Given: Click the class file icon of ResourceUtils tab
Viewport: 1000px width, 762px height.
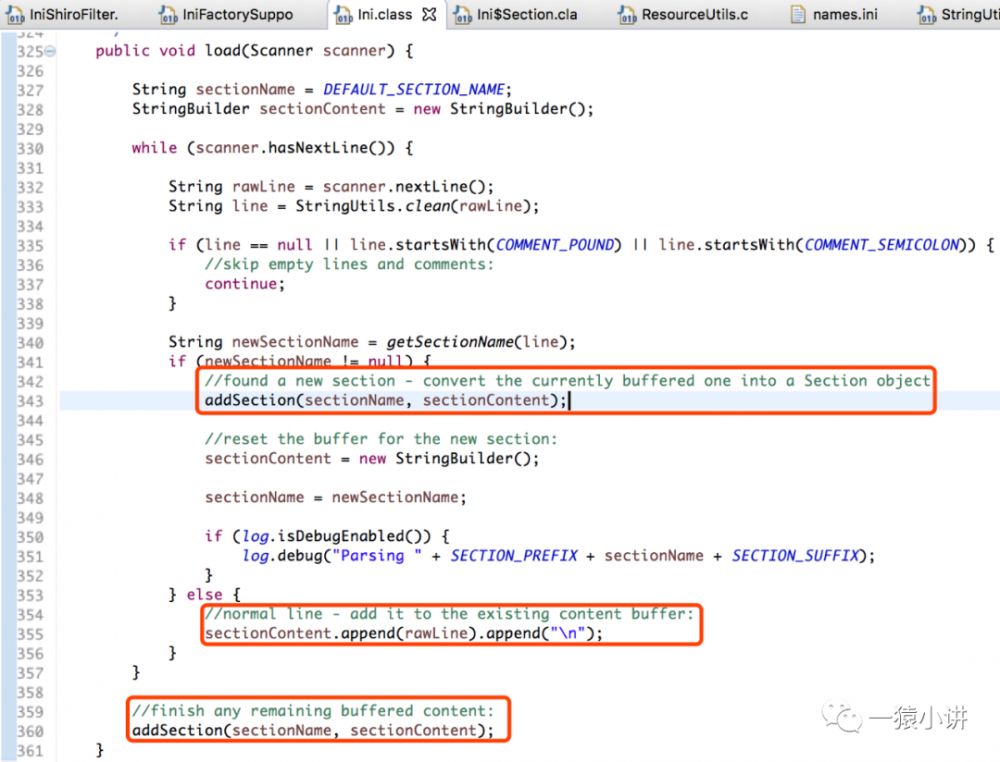Looking at the screenshot, I should pos(628,15).
